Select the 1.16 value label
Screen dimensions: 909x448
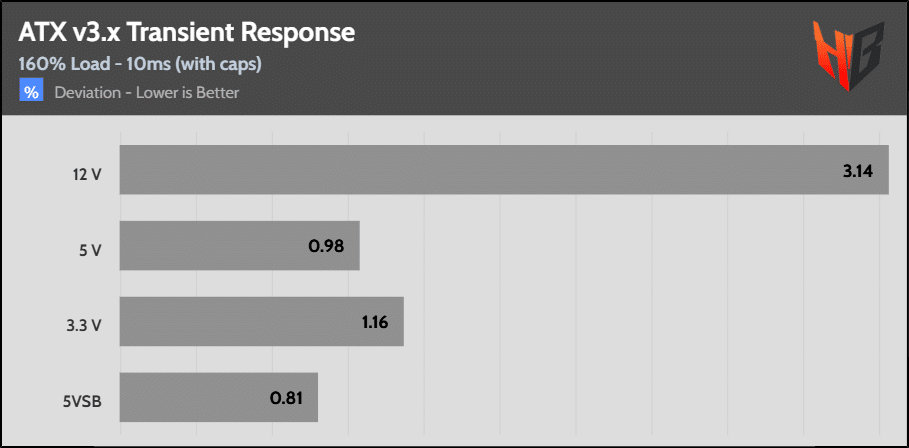pyautogui.click(x=372, y=322)
